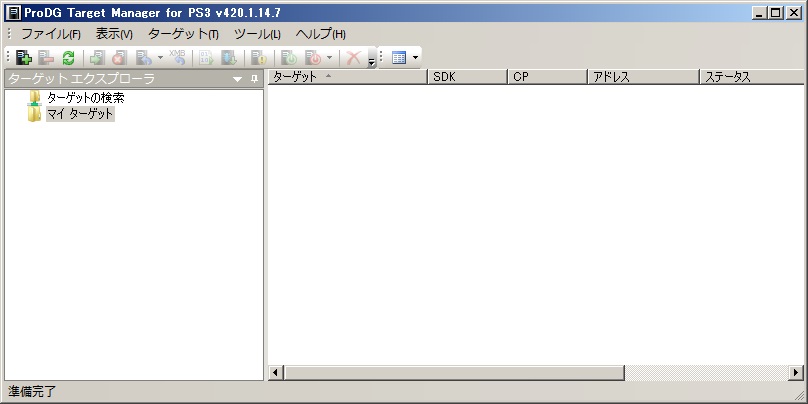The width and height of the screenshot is (808, 404).
Task: Click the horizontal scrollbar left arrow
Action: point(276,372)
